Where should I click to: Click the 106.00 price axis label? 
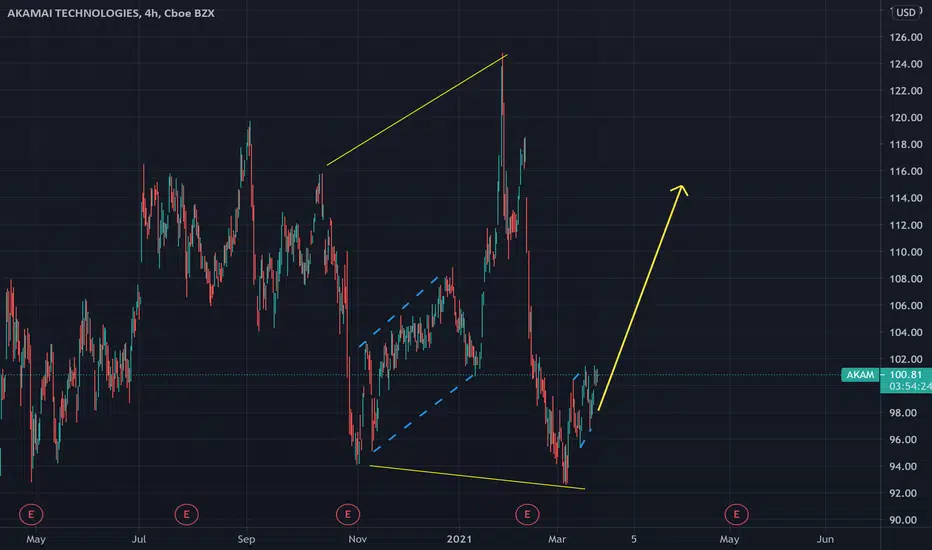906,305
